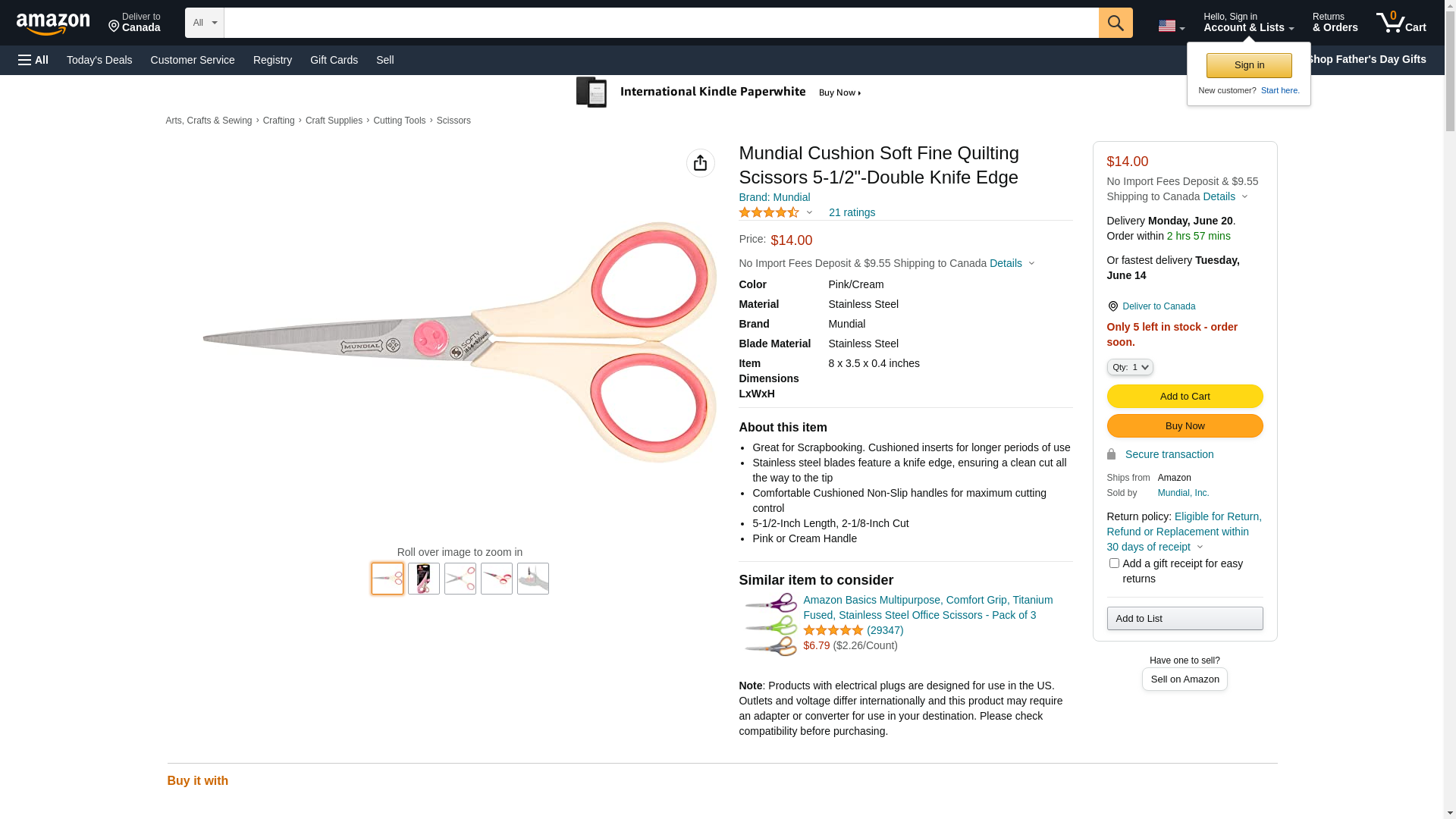The width and height of the screenshot is (1456, 819).
Task: Click into the search text field
Action: point(661,23)
